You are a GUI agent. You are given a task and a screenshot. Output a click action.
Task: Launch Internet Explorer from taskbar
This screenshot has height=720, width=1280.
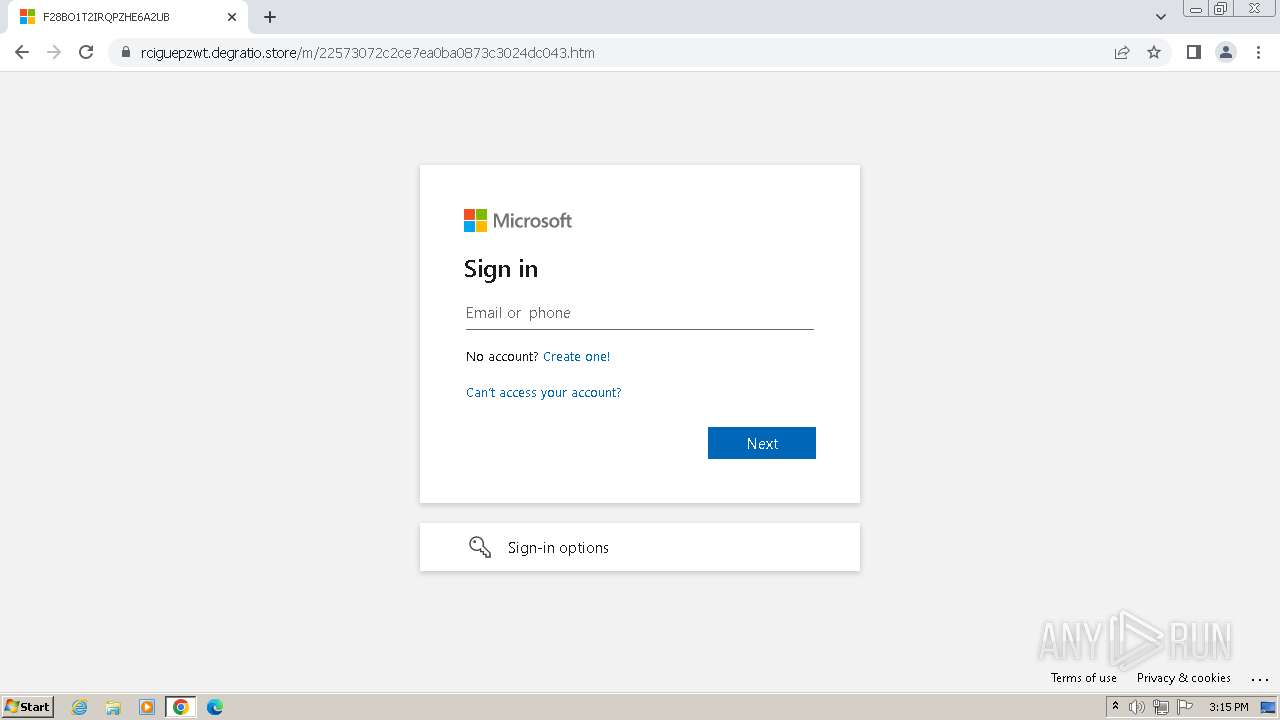click(80, 707)
